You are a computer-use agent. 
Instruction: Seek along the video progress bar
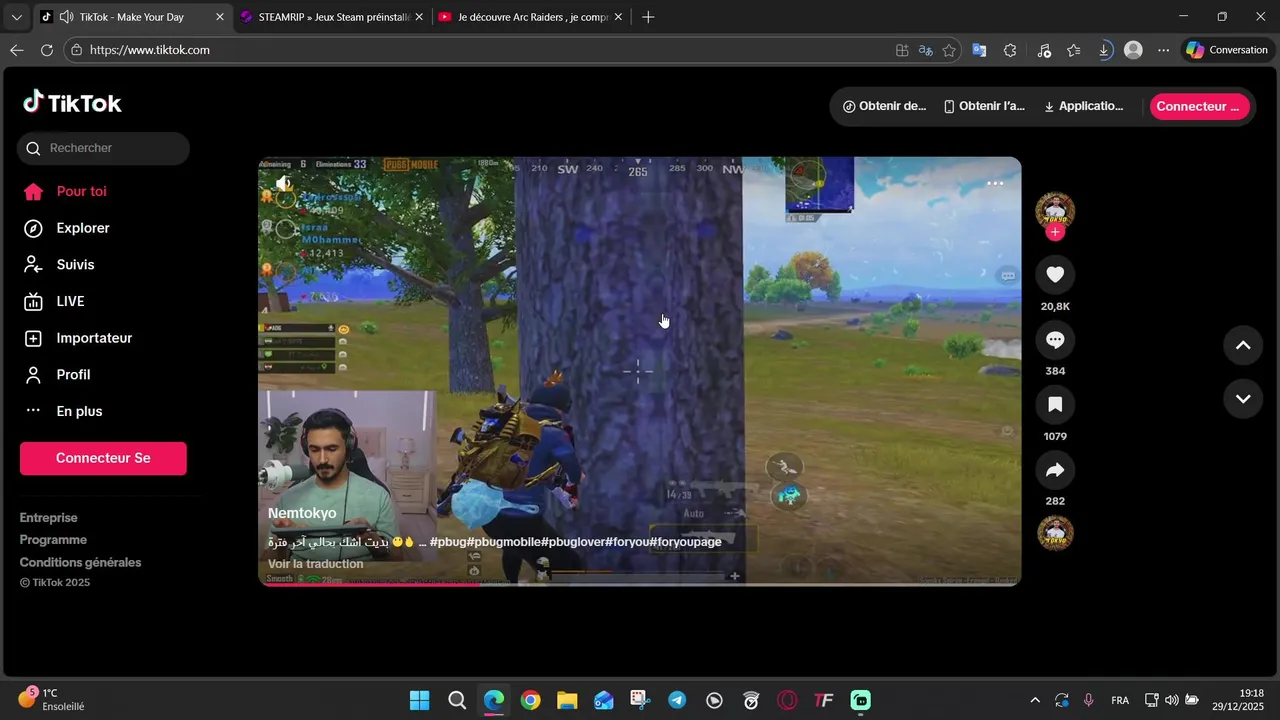click(x=639, y=584)
